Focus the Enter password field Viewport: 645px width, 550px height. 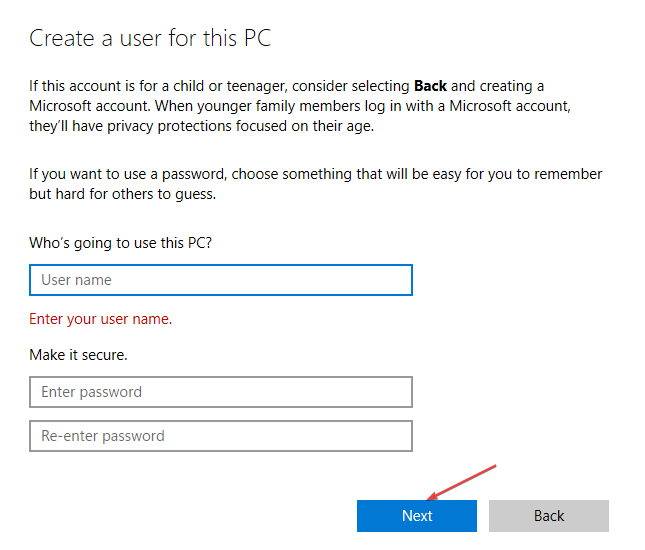point(220,392)
